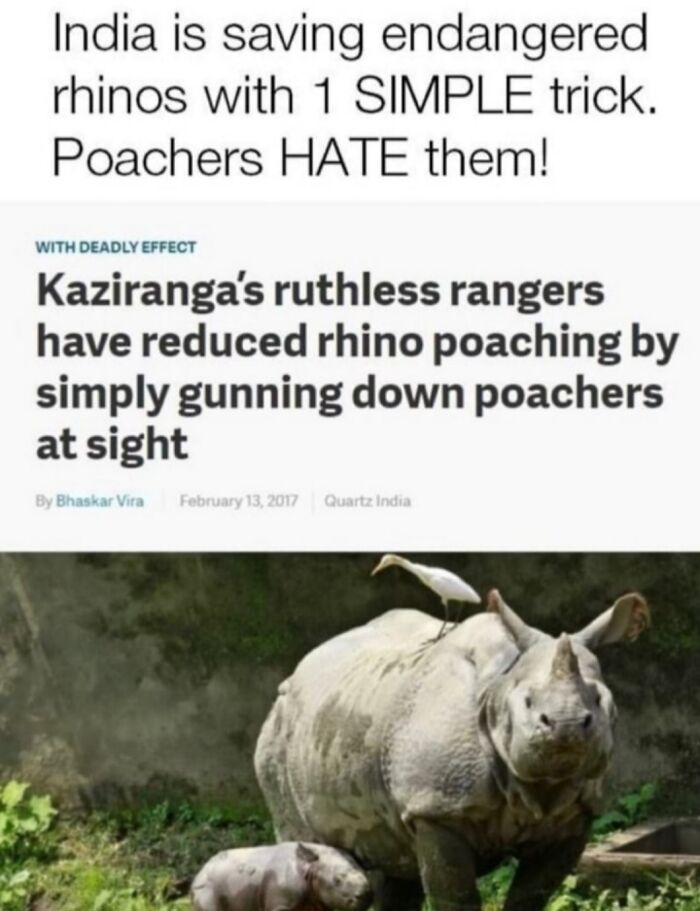Viewport: 700px width, 911px height.
Task: Open author link 'By Bhaskar Vira'
Action: pos(90,500)
